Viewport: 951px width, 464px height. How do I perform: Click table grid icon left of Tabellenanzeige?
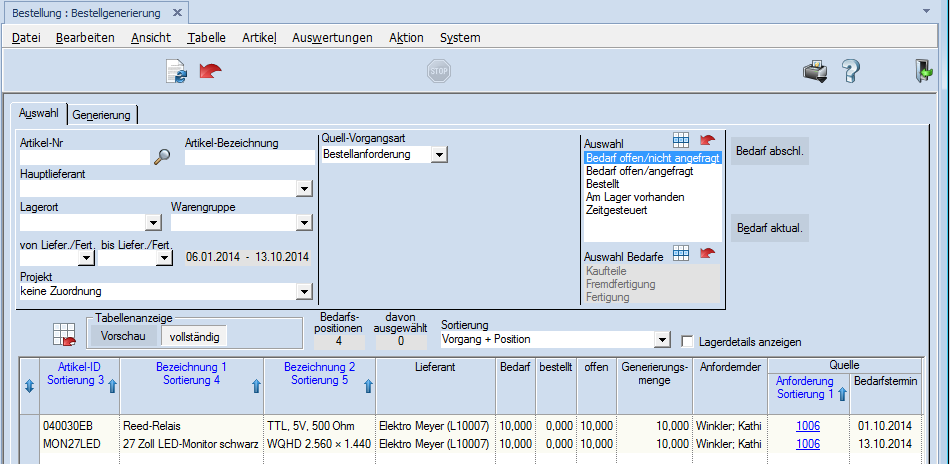(x=65, y=335)
